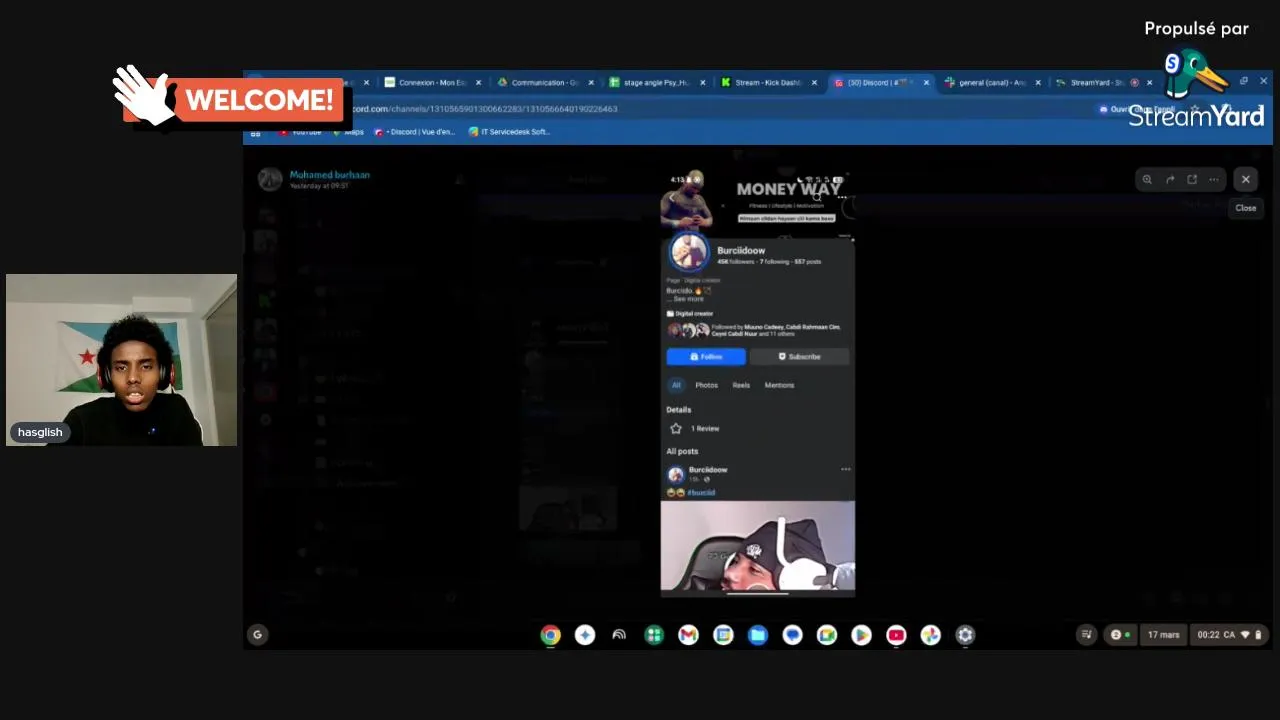1280x720 pixels.
Task: Switch to the stage angle Psy_Hu tab
Action: pos(657,83)
